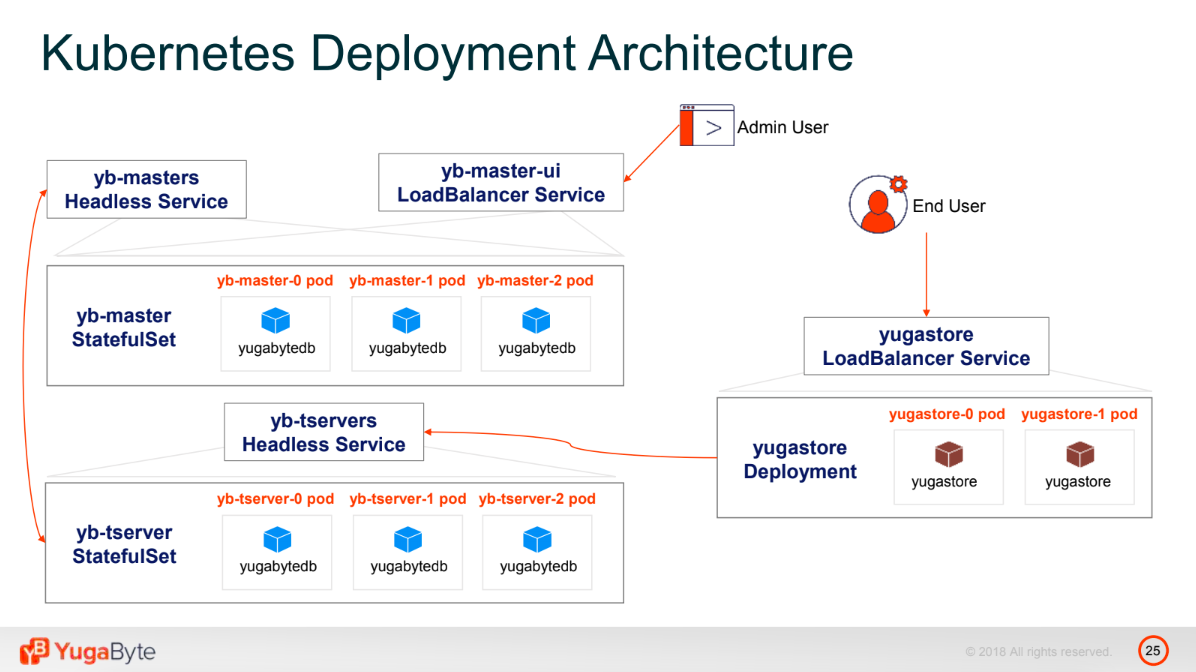Select the yb-master-2 pod cube icon
This screenshot has width=1196, height=672.
point(536,320)
